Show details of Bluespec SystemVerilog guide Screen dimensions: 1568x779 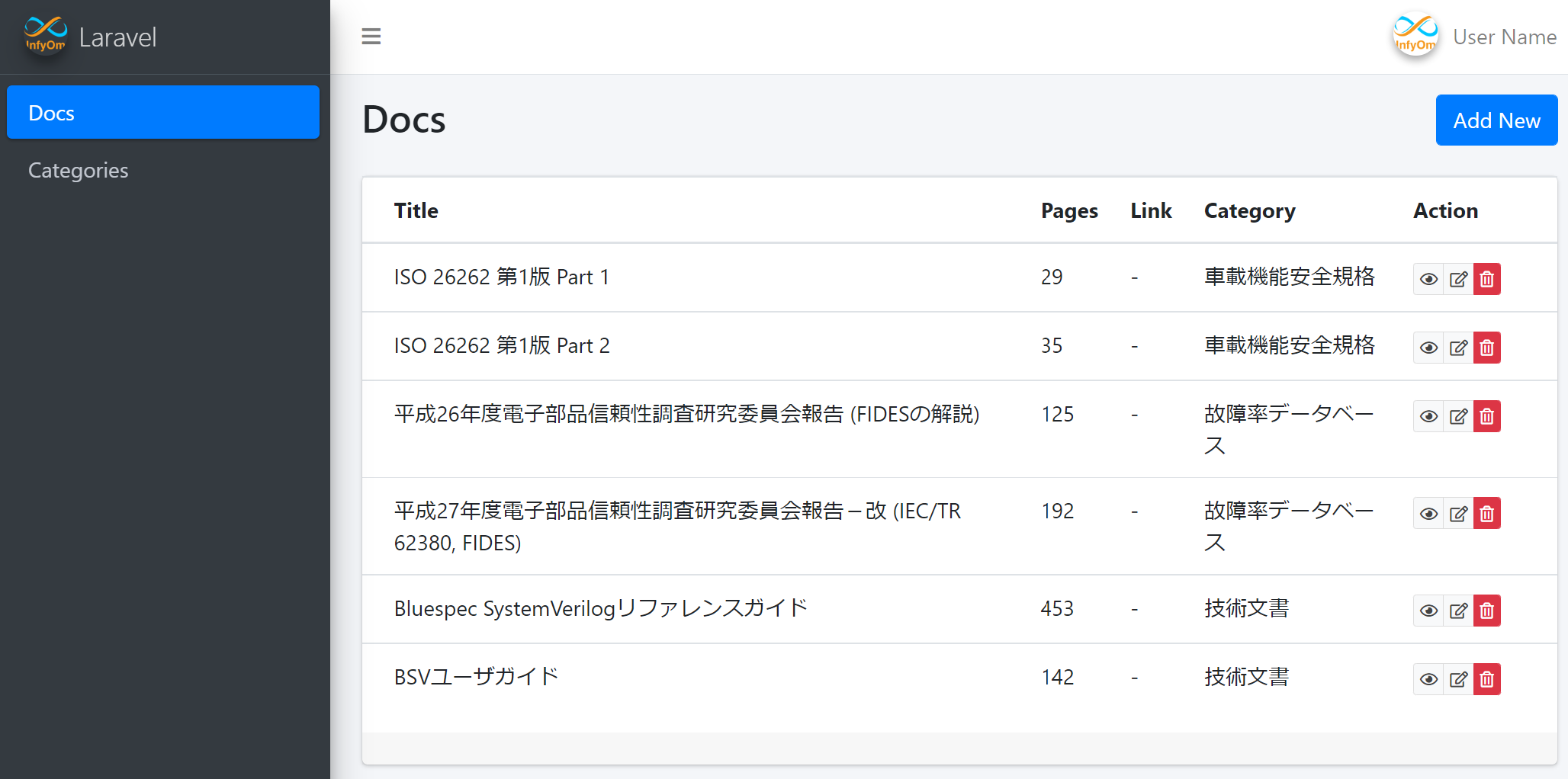1428,611
